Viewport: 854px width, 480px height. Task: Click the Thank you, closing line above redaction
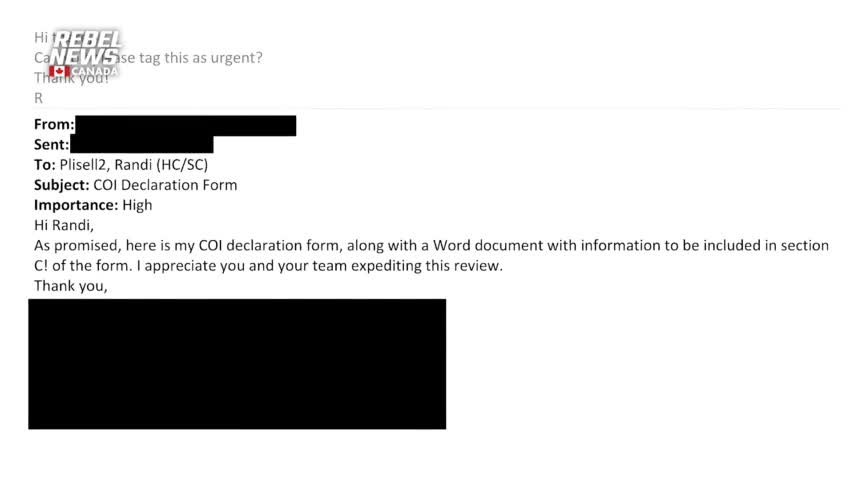click(x=71, y=285)
